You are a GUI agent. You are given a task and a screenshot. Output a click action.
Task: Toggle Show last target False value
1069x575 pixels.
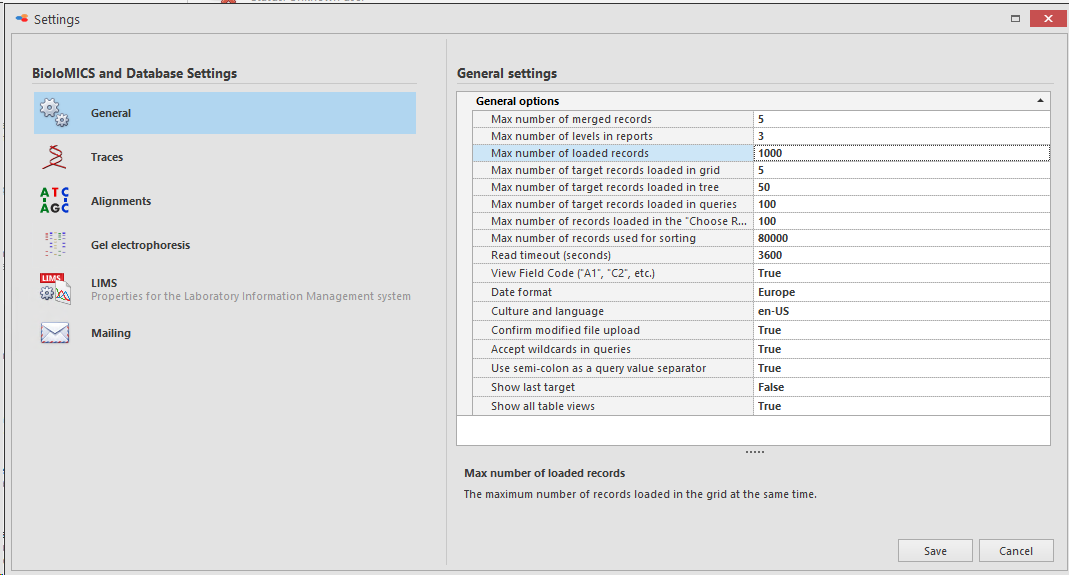(901, 387)
